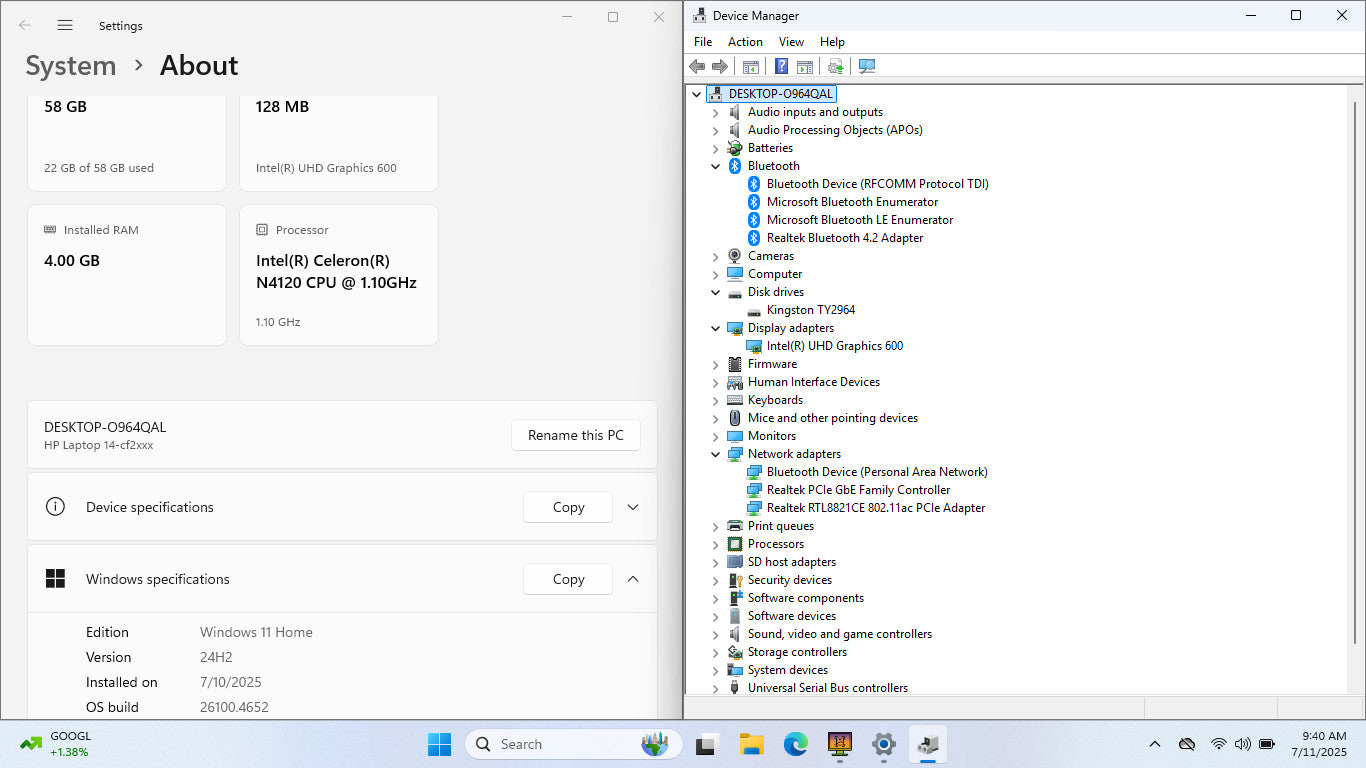Image resolution: width=1366 pixels, height=768 pixels.
Task: Click Scan for hardware changes toolbar icon
Action: [x=867, y=66]
